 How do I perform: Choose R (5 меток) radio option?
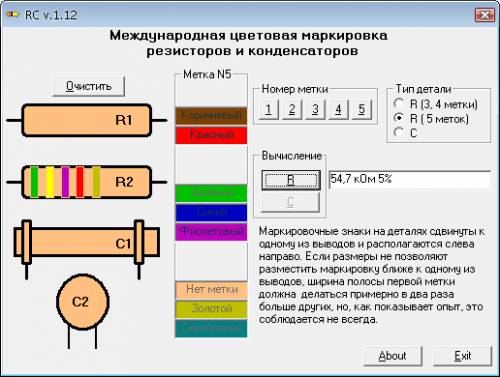(x=431, y=118)
